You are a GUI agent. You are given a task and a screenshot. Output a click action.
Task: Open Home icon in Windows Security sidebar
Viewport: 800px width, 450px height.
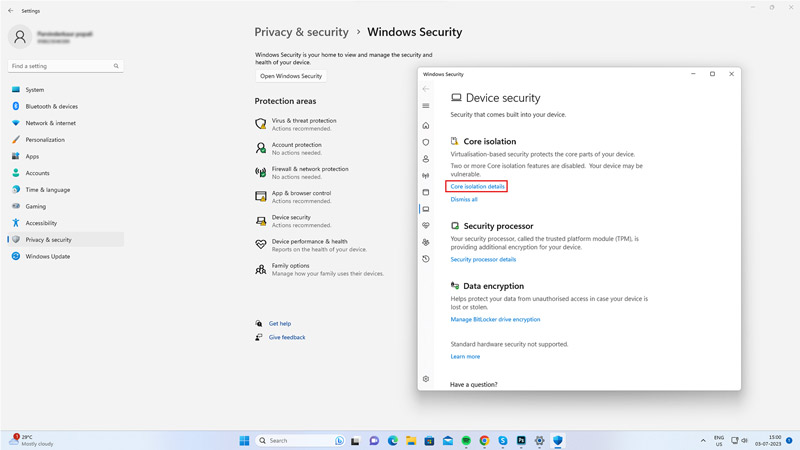426,126
